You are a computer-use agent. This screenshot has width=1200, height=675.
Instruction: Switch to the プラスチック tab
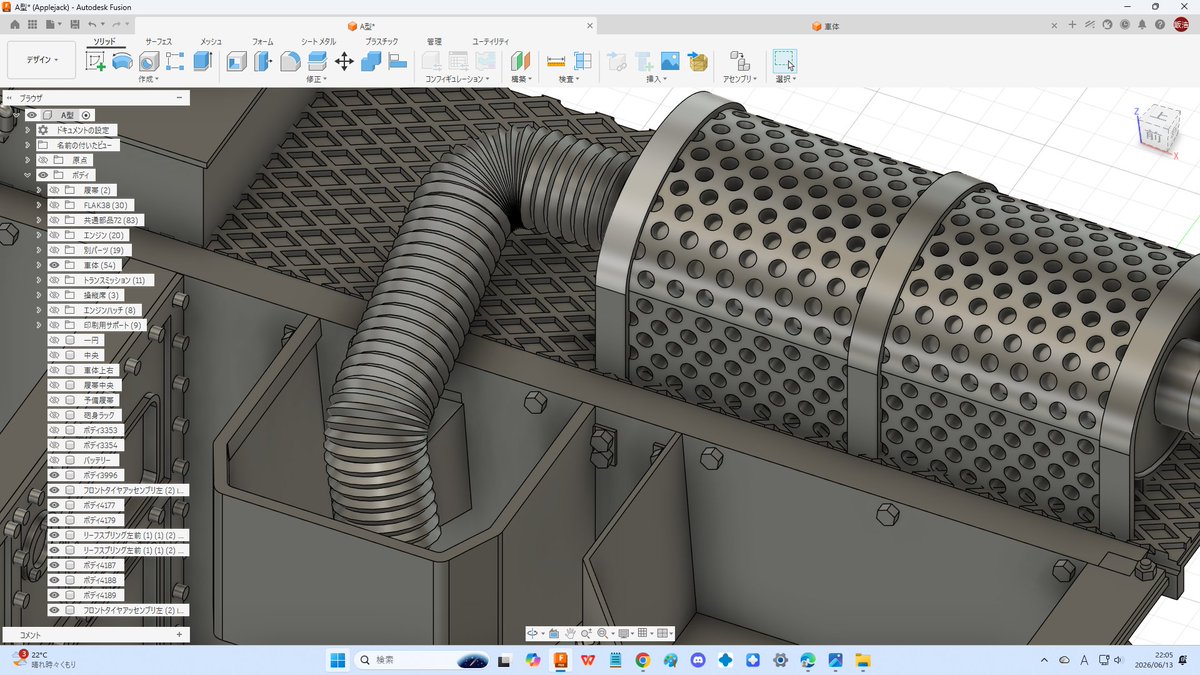pyautogui.click(x=382, y=41)
